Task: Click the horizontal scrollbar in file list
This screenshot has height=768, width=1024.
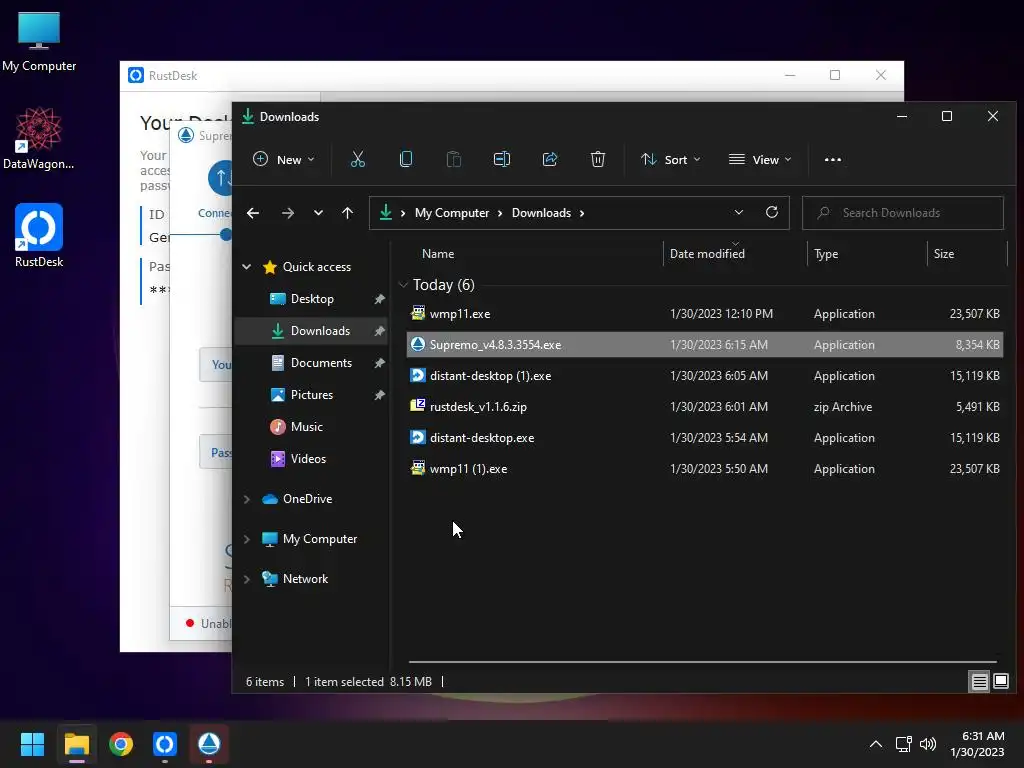Action: pyautogui.click(x=702, y=662)
